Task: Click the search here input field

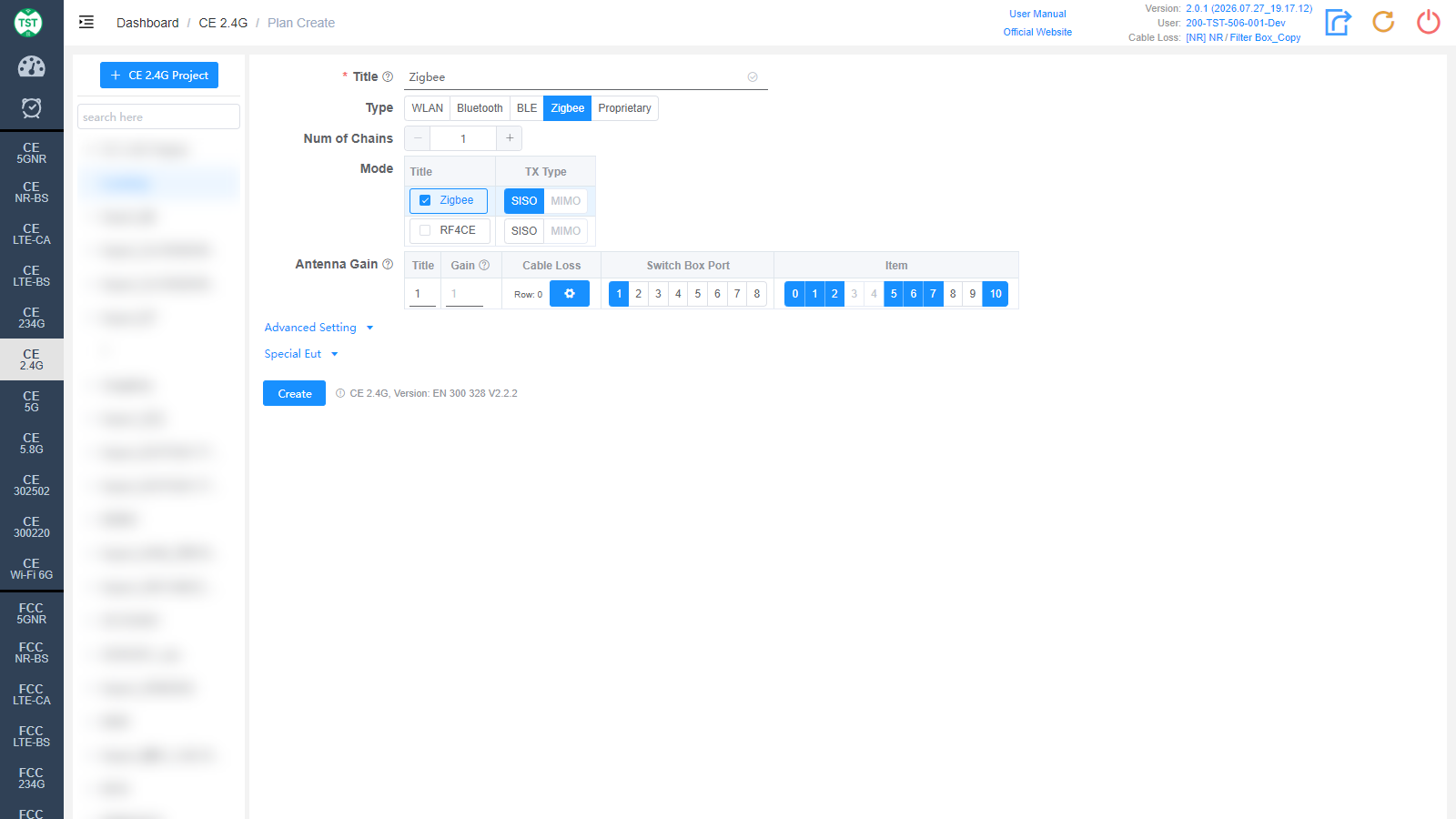Action: pos(158,116)
